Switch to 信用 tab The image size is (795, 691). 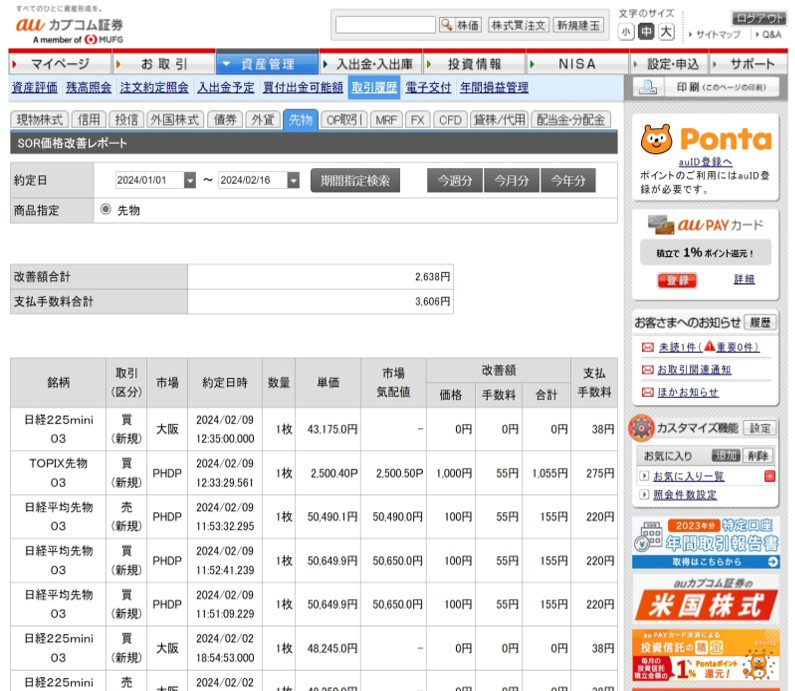[x=89, y=120]
